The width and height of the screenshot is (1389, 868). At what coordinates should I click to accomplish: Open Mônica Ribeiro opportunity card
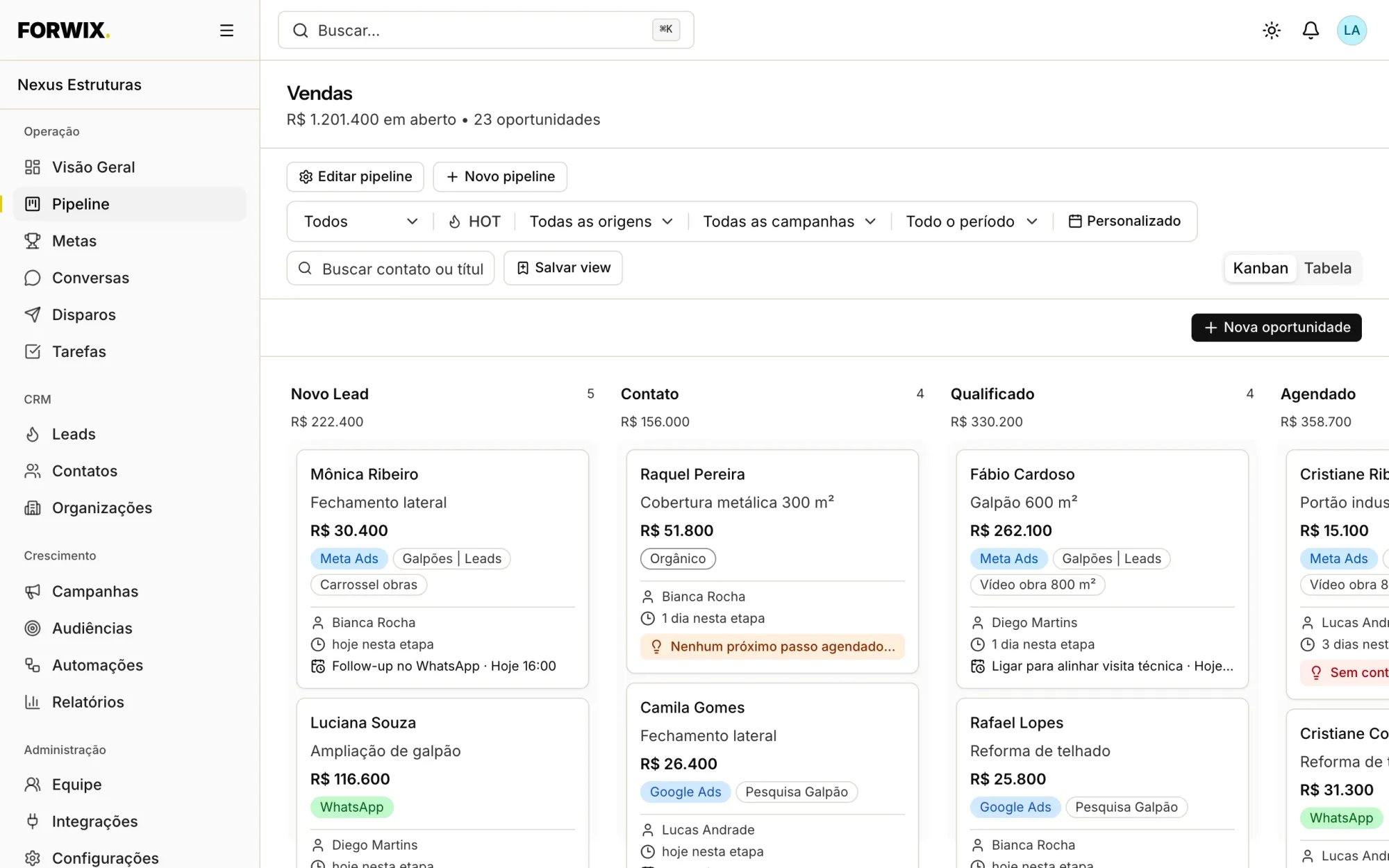pos(442,569)
